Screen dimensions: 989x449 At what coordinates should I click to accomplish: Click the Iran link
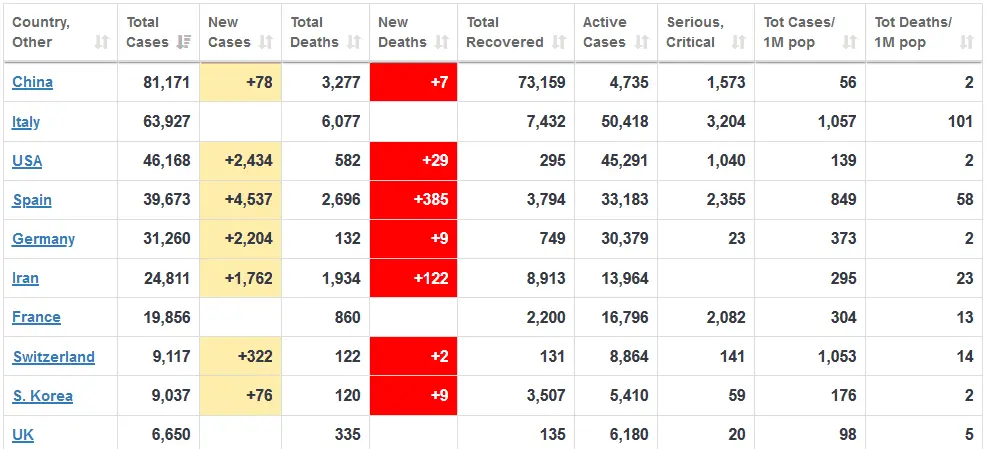(x=26, y=278)
